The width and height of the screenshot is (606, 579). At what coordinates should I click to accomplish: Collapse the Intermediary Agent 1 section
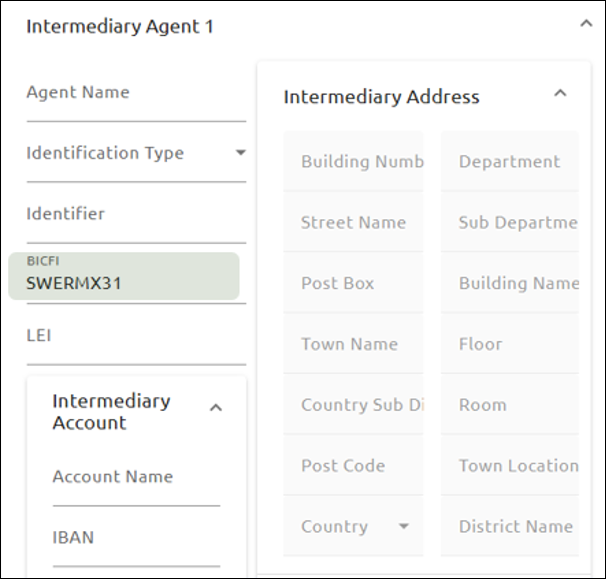[586, 24]
